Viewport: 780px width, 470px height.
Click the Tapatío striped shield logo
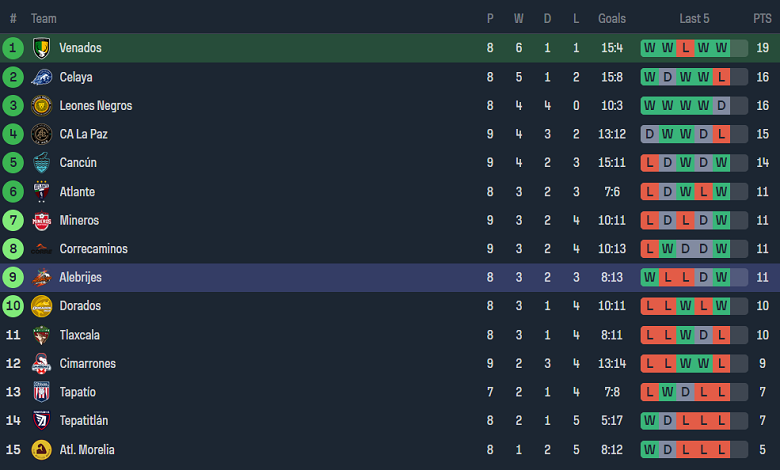click(42, 392)
